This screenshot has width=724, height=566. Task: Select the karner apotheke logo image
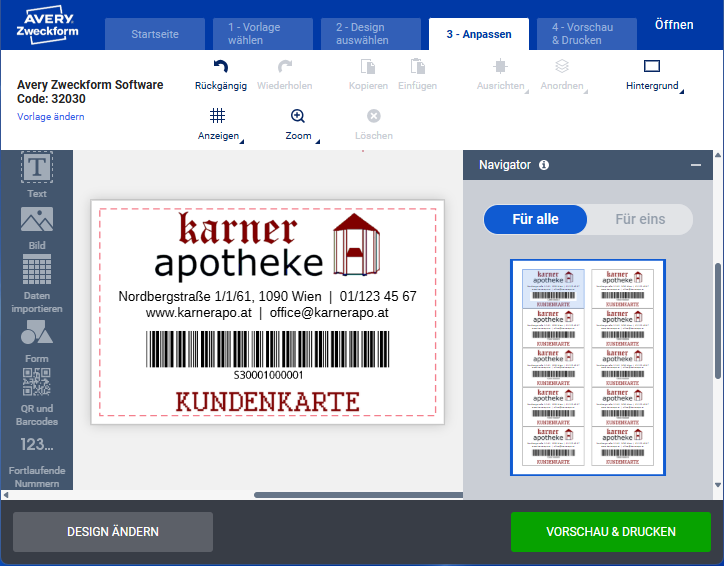[x=267, y=245]
